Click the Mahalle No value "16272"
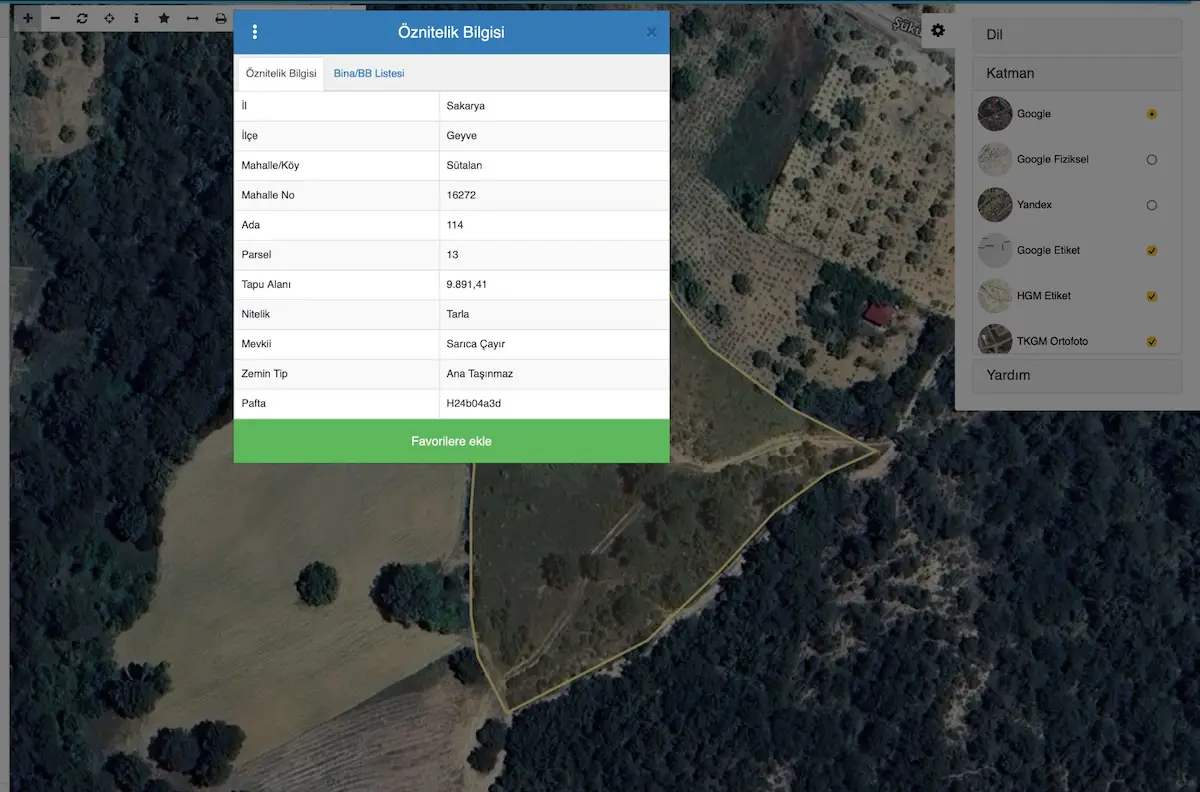This screenshot has height=792, width=1200. coord(461,195)
